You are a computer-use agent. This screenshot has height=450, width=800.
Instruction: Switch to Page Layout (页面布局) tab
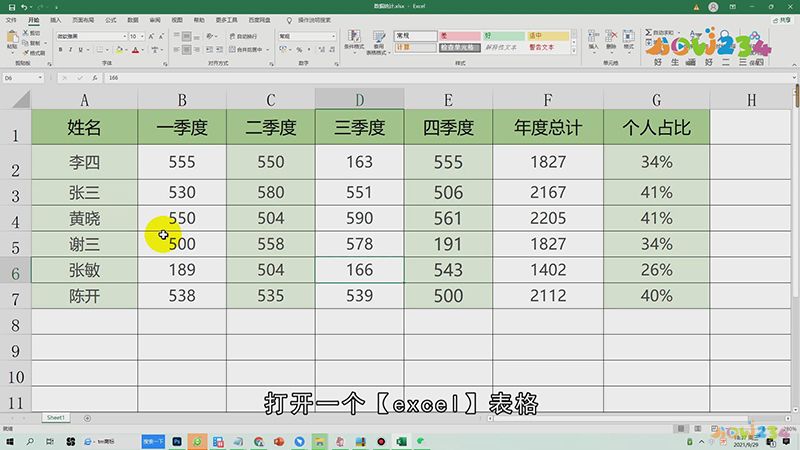coord(83,20)
